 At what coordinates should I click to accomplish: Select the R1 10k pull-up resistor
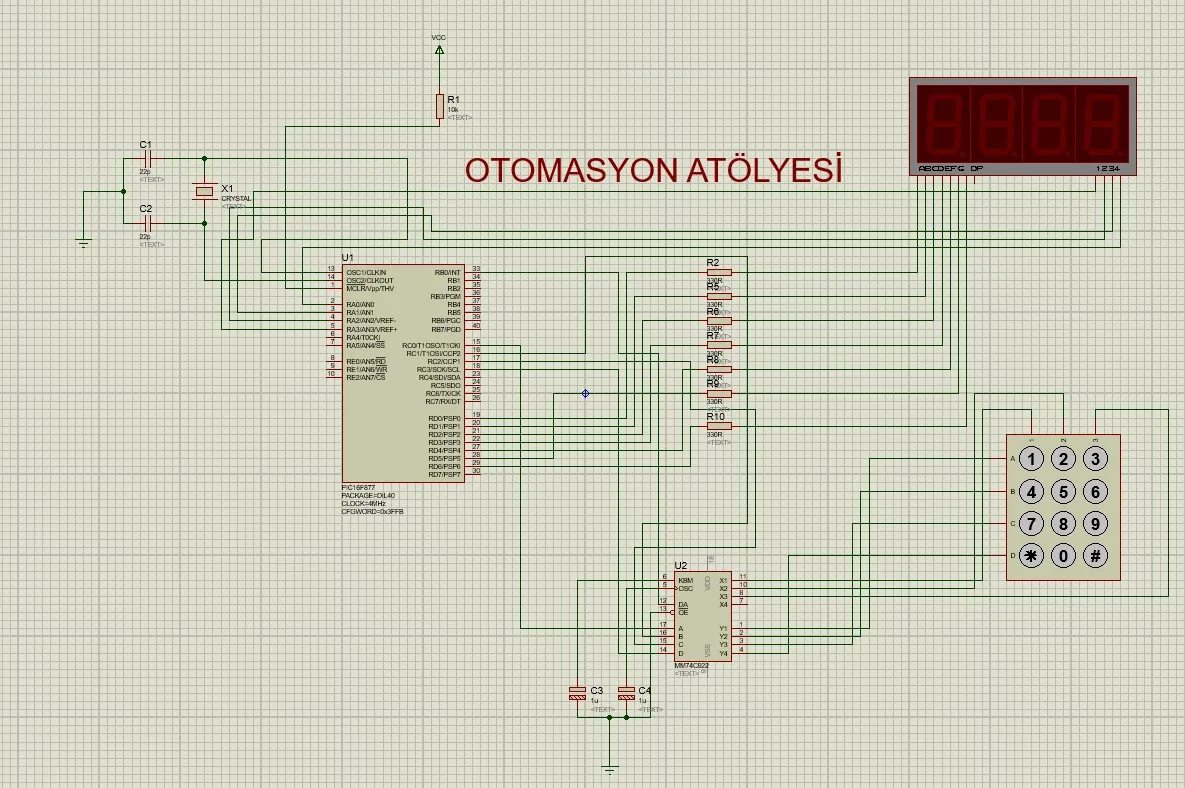439,106
